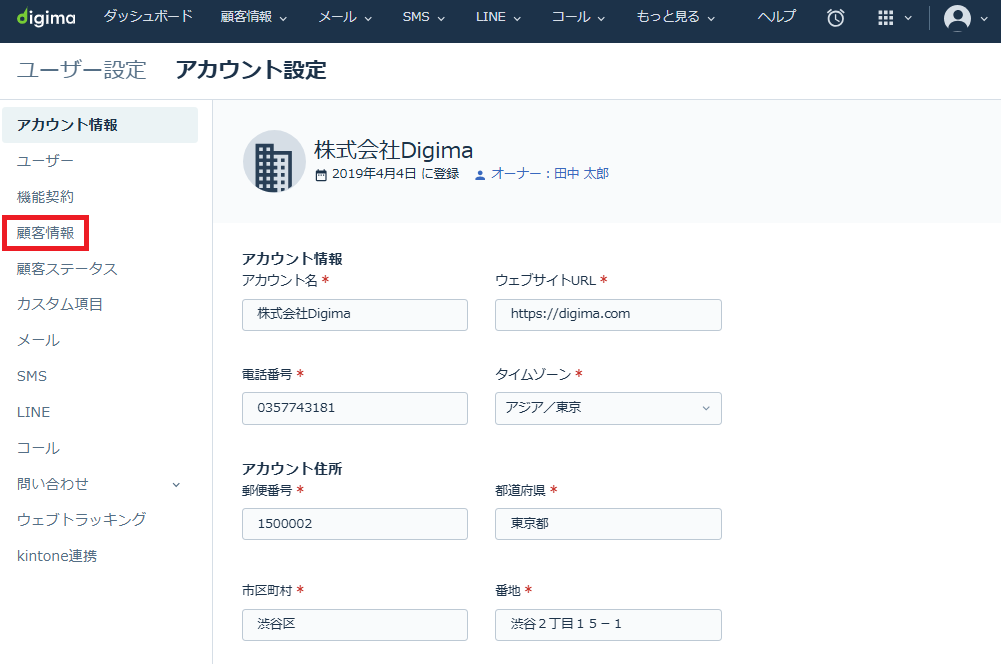Open the apps grid icon
The image size is (1001, 664).
[x=885, y=18]
